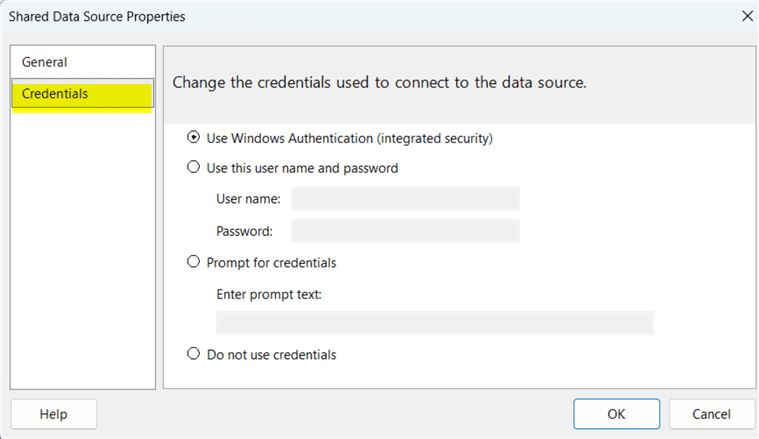Close the Shared Data Source Properties dialog
This screenshot has height=439, width=759.
pos(745,16)
